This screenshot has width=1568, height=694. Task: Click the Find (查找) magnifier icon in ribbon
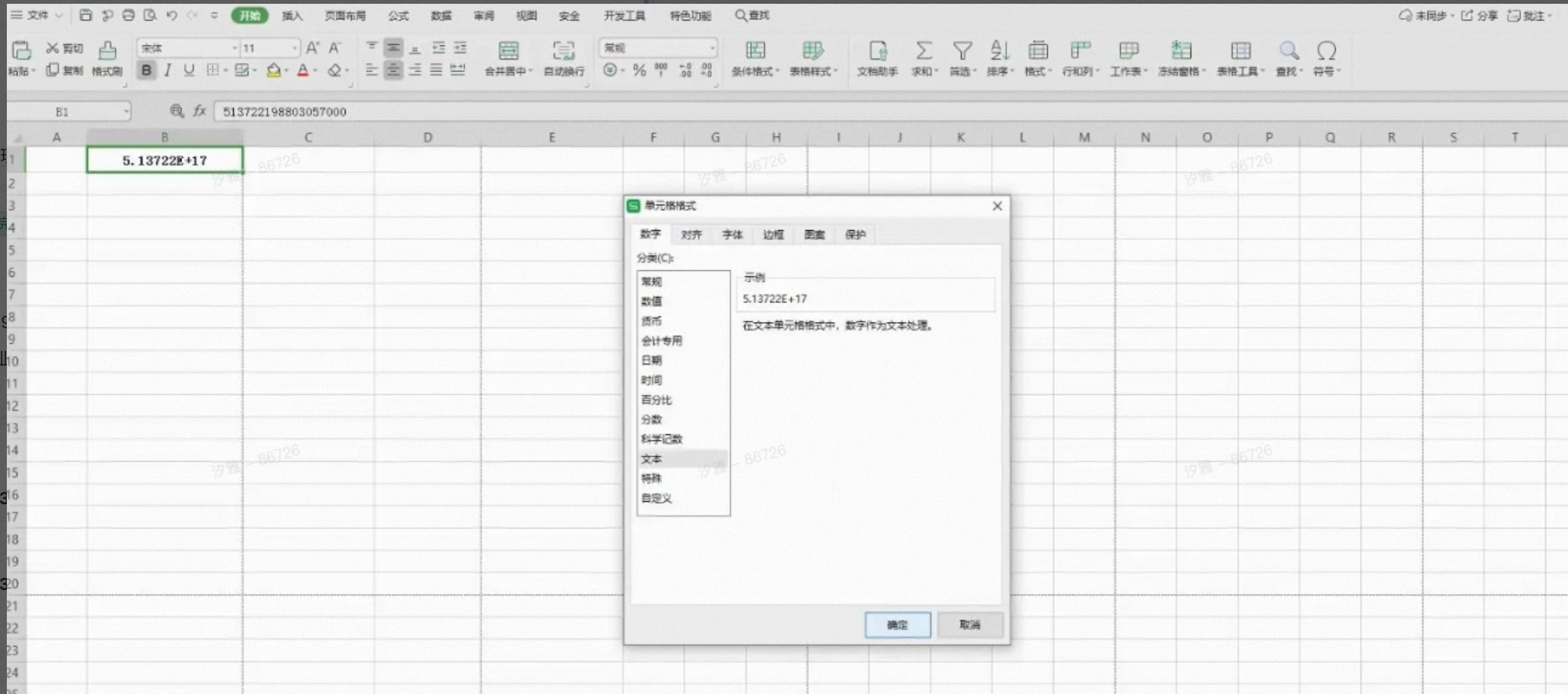1288,51
